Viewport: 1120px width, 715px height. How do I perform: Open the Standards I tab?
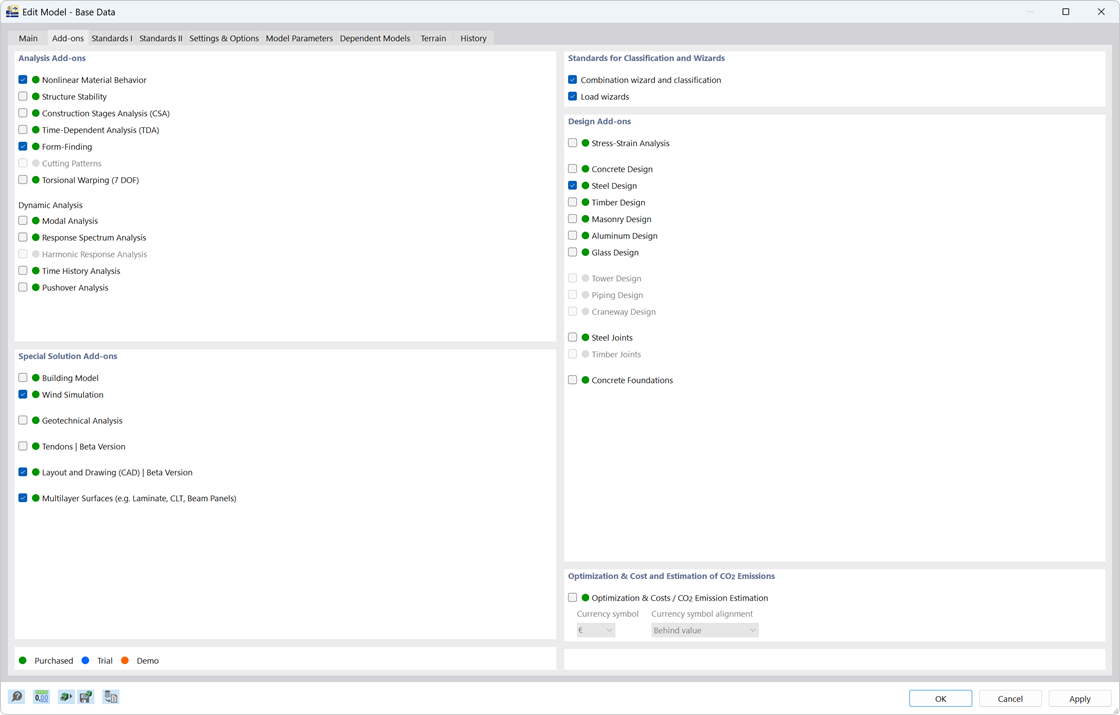pyautogui.click(x=111, y=39)
